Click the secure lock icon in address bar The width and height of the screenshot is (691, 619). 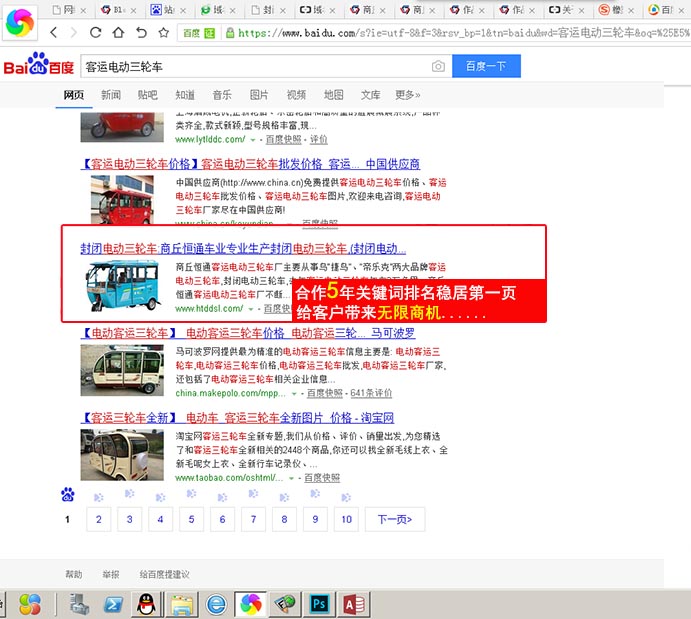[x=230, y=33]
